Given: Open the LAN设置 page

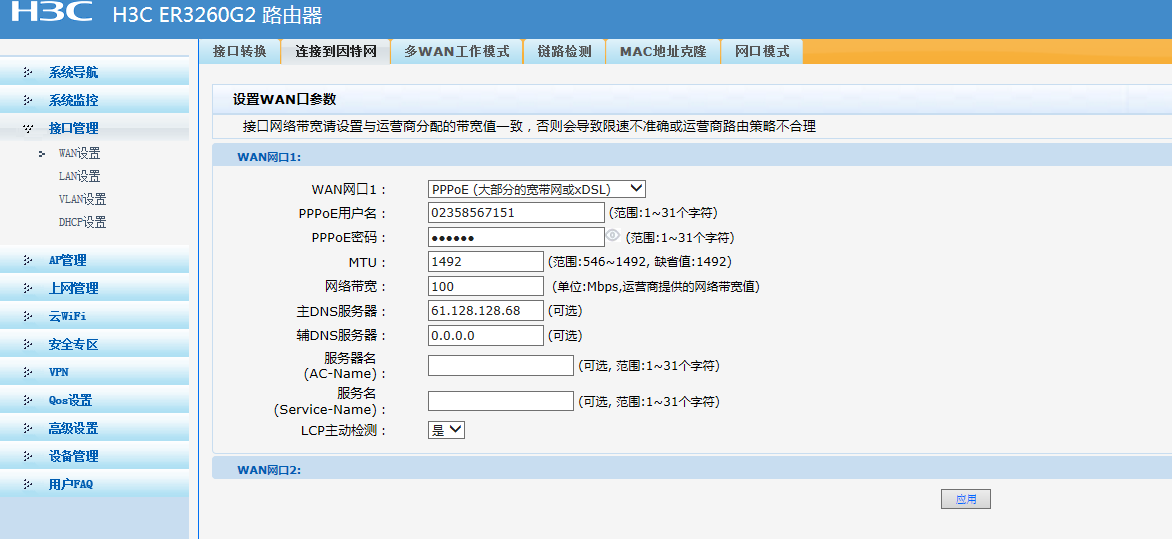Looking at the screenshot, I should point(79,176).
